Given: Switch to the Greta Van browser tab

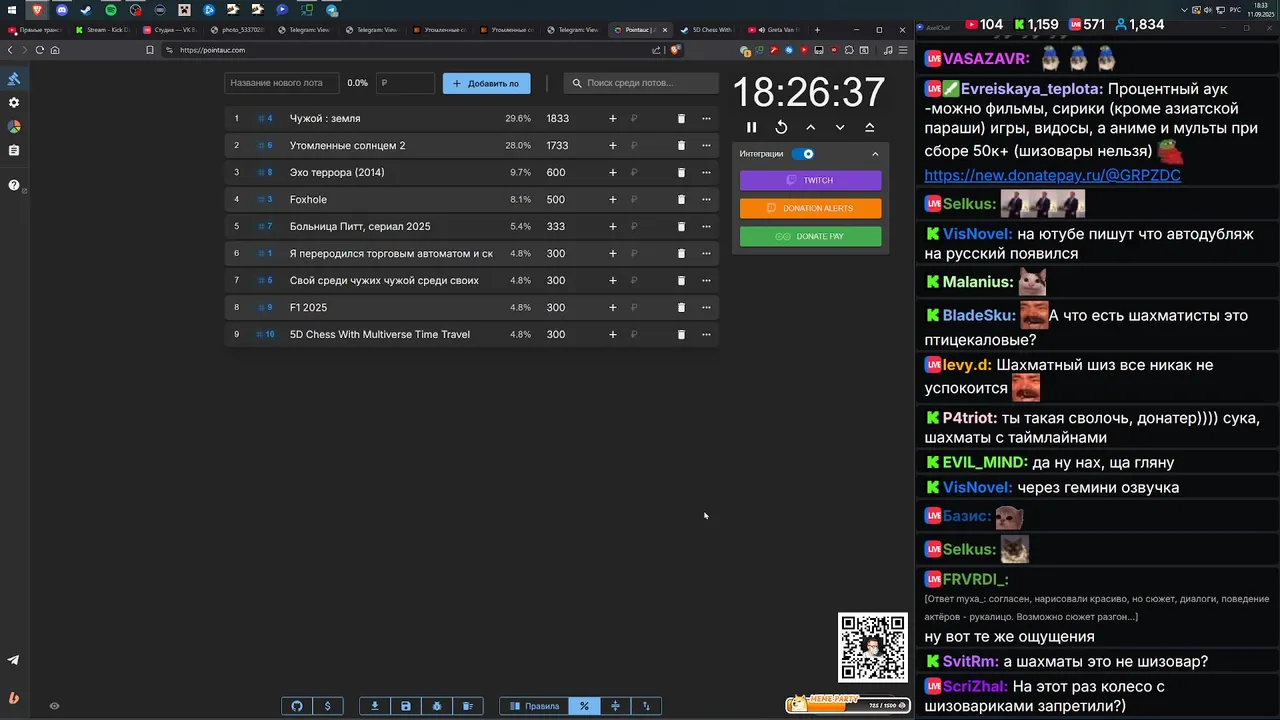Looking at the screenshot, I should (x=774, y=30).
